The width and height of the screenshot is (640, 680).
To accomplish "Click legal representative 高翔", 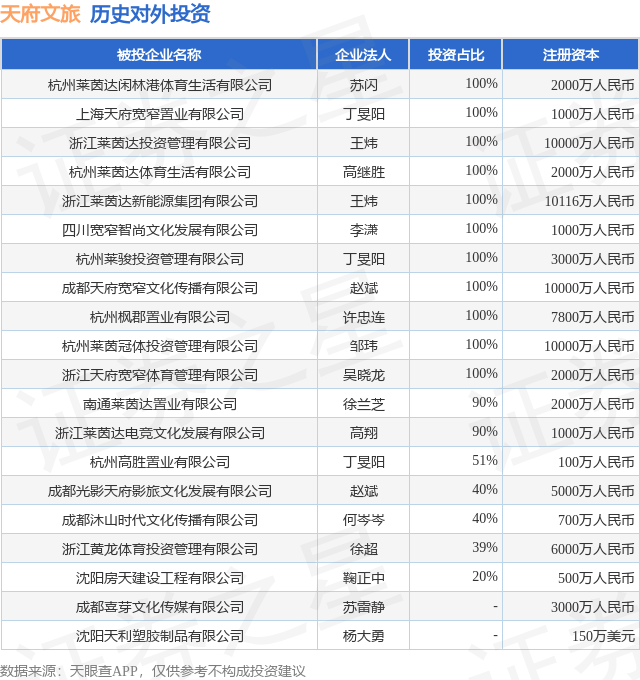I will coord(363,433).
